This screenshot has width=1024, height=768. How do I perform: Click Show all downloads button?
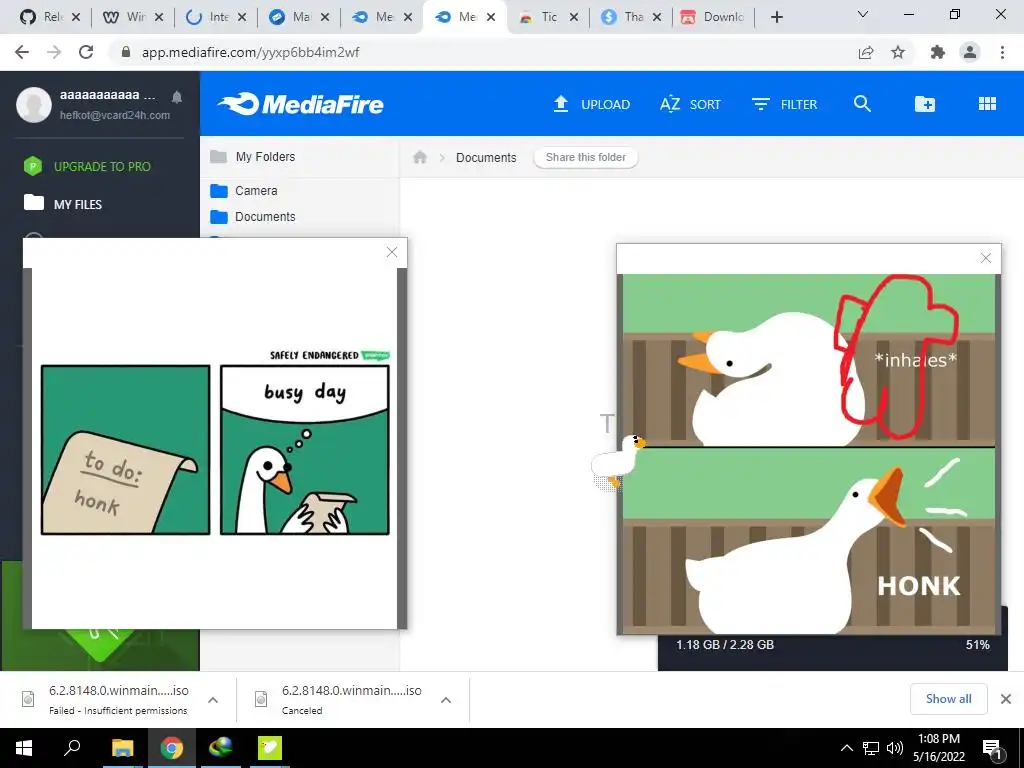click(948, 699)
